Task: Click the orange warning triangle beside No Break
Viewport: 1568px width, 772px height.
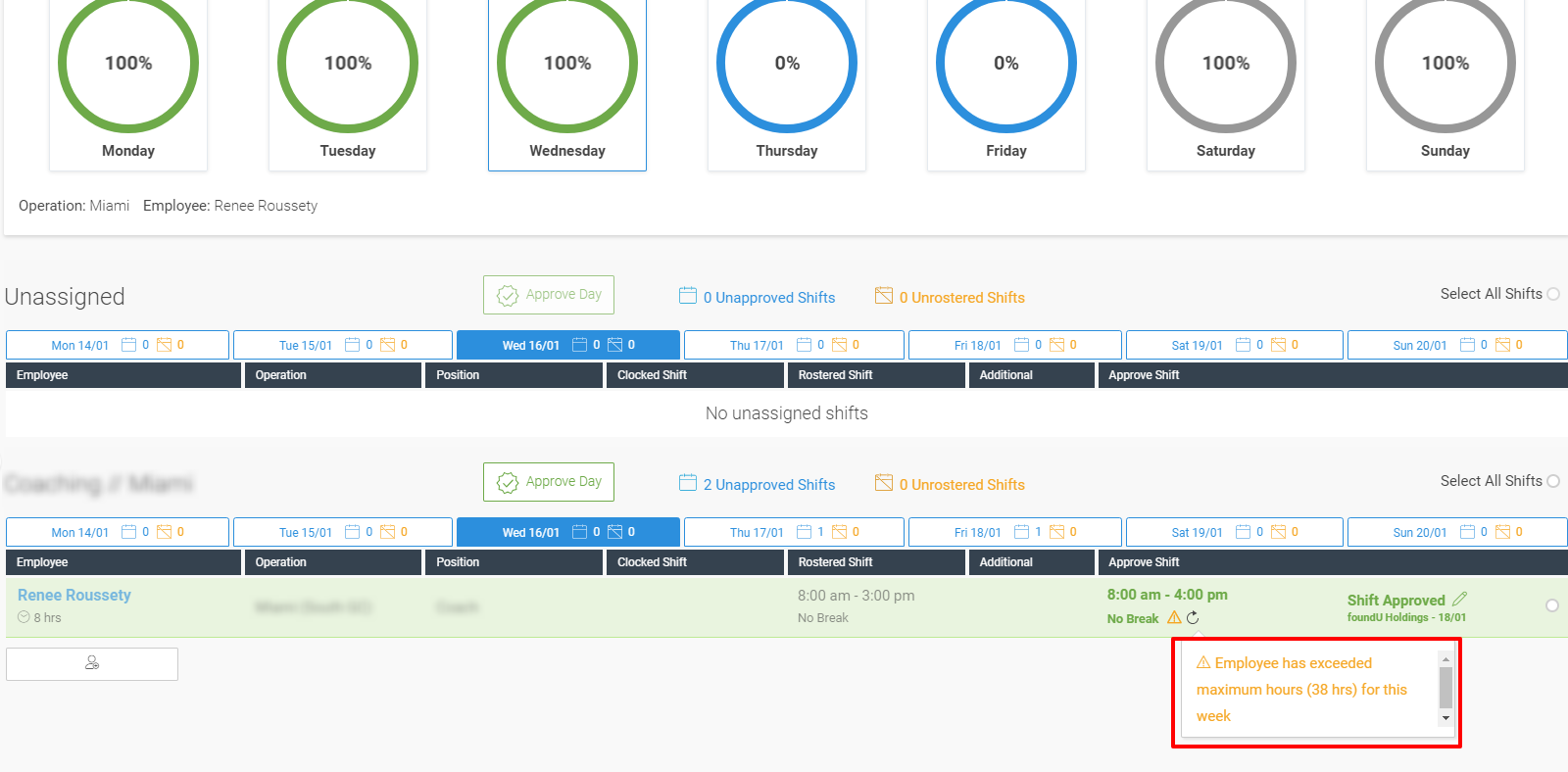Action: coord(1174,617)
